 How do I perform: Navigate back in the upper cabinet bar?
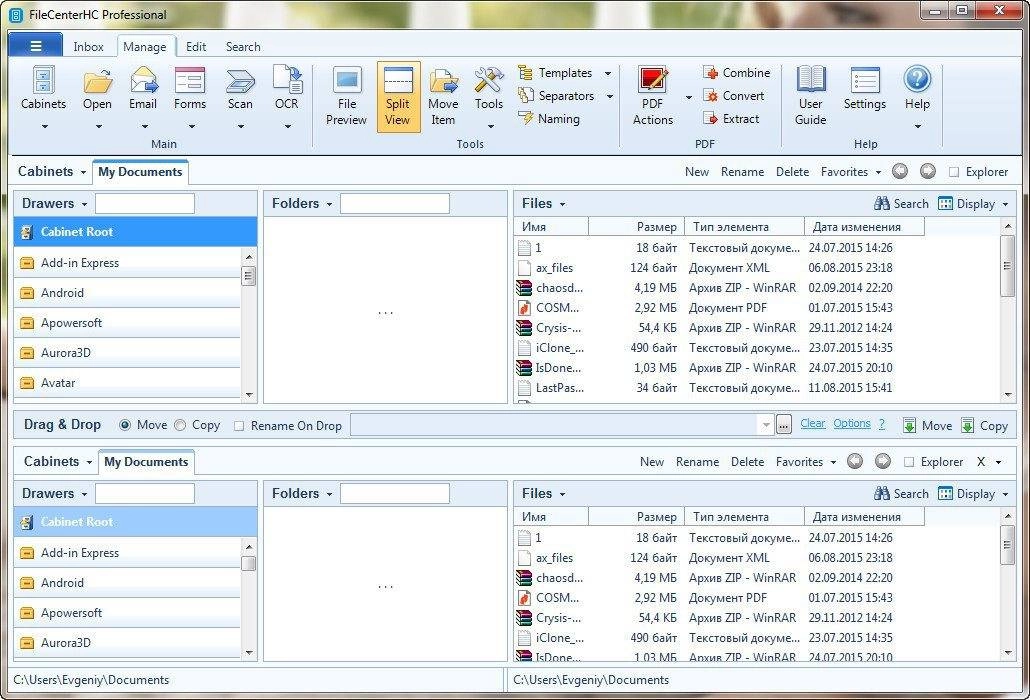pos(900,171)
